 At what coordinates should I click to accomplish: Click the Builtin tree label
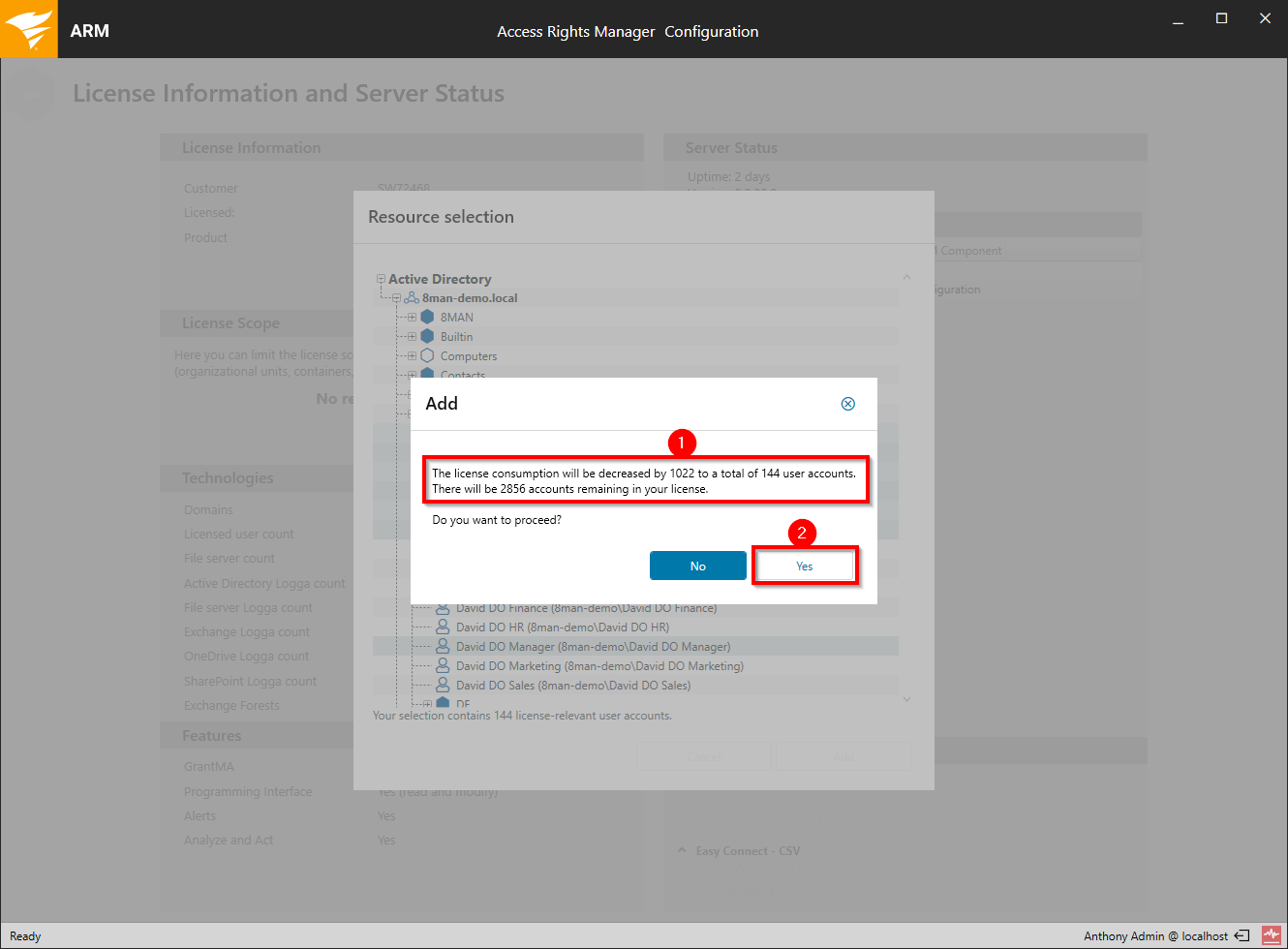pyautogui.click(x=457, y=337)
